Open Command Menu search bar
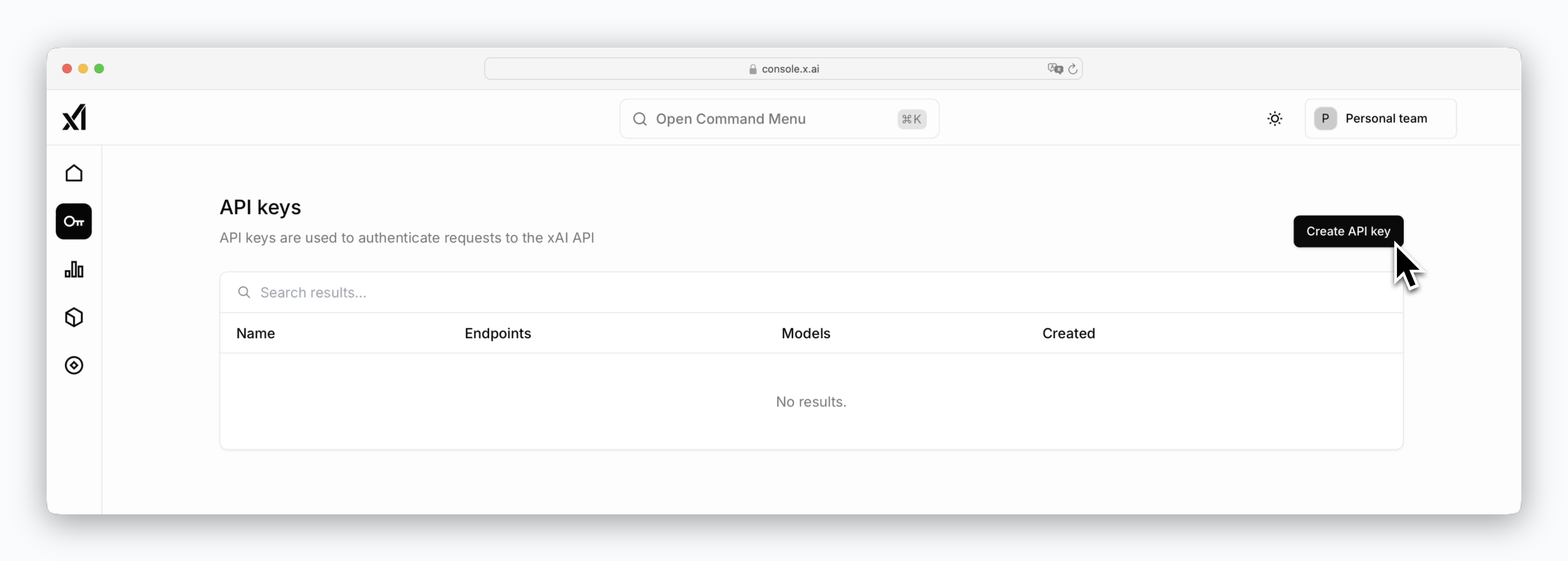The image size is (1568, 561). [779, 119]
